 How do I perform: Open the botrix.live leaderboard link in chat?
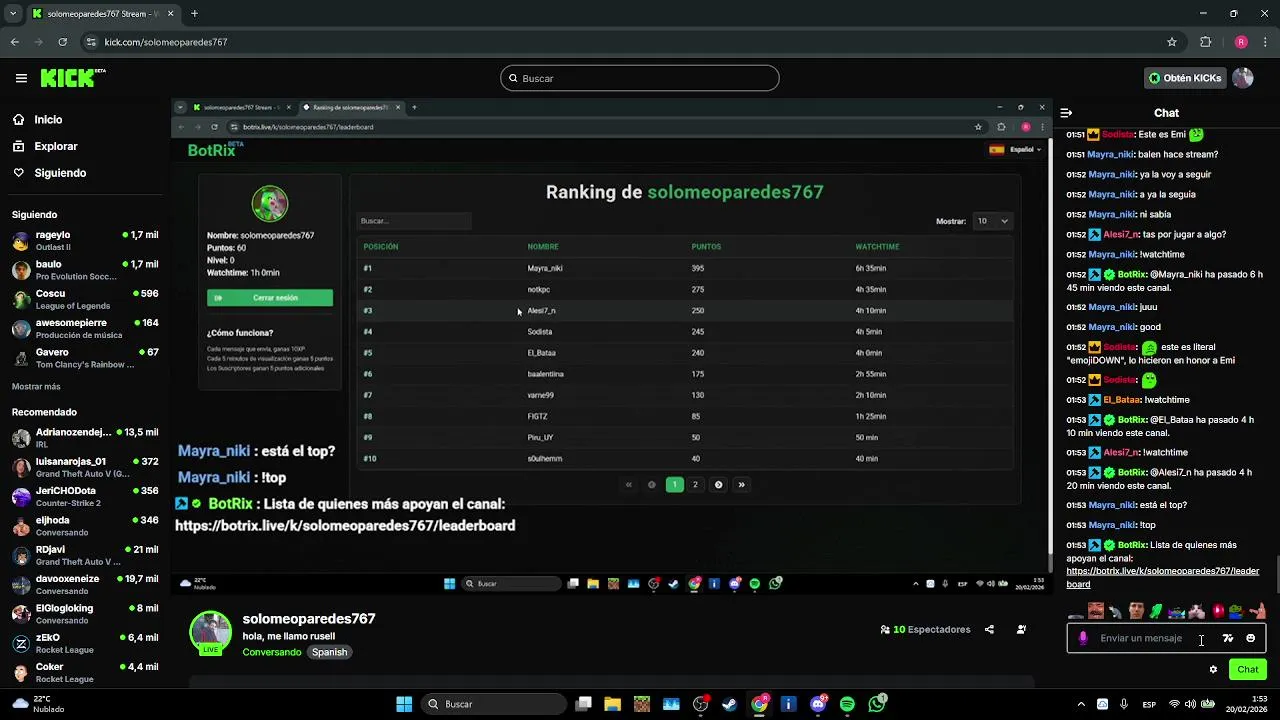[1162, 577]
